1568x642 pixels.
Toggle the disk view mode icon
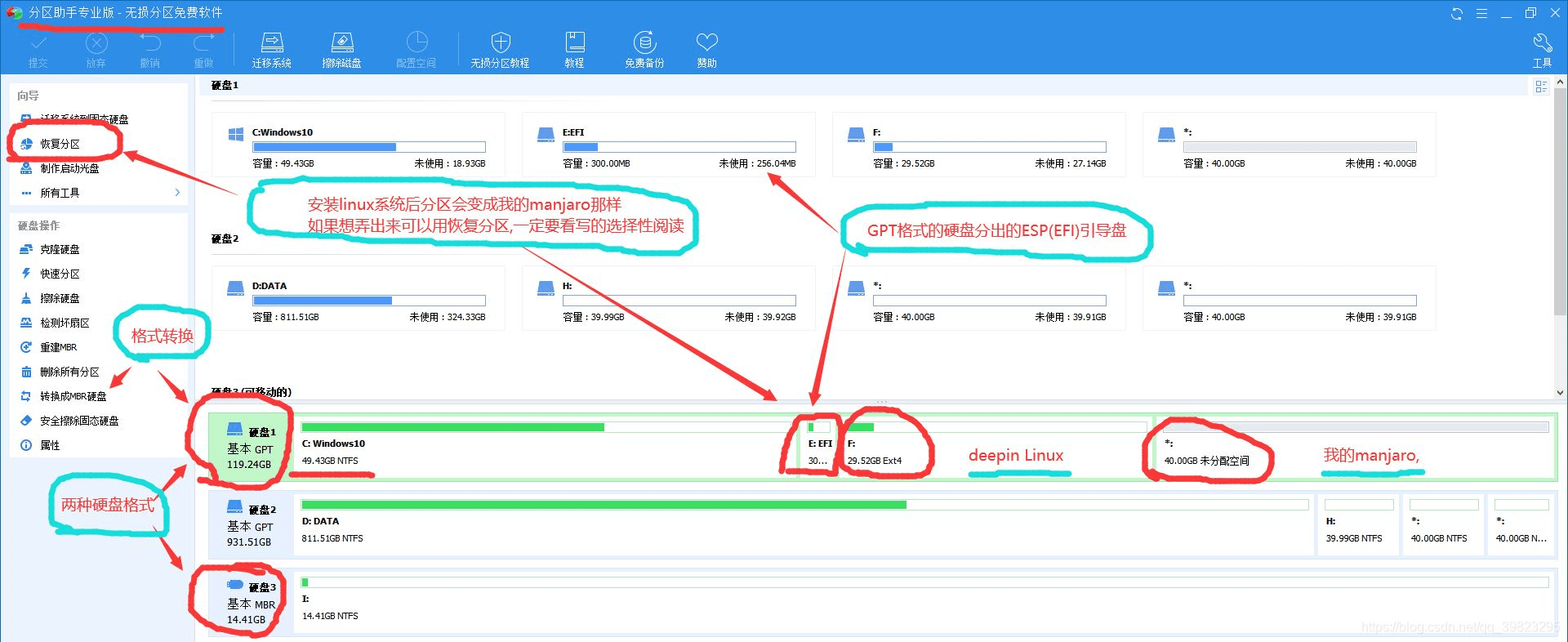(x=1541, y=87)
